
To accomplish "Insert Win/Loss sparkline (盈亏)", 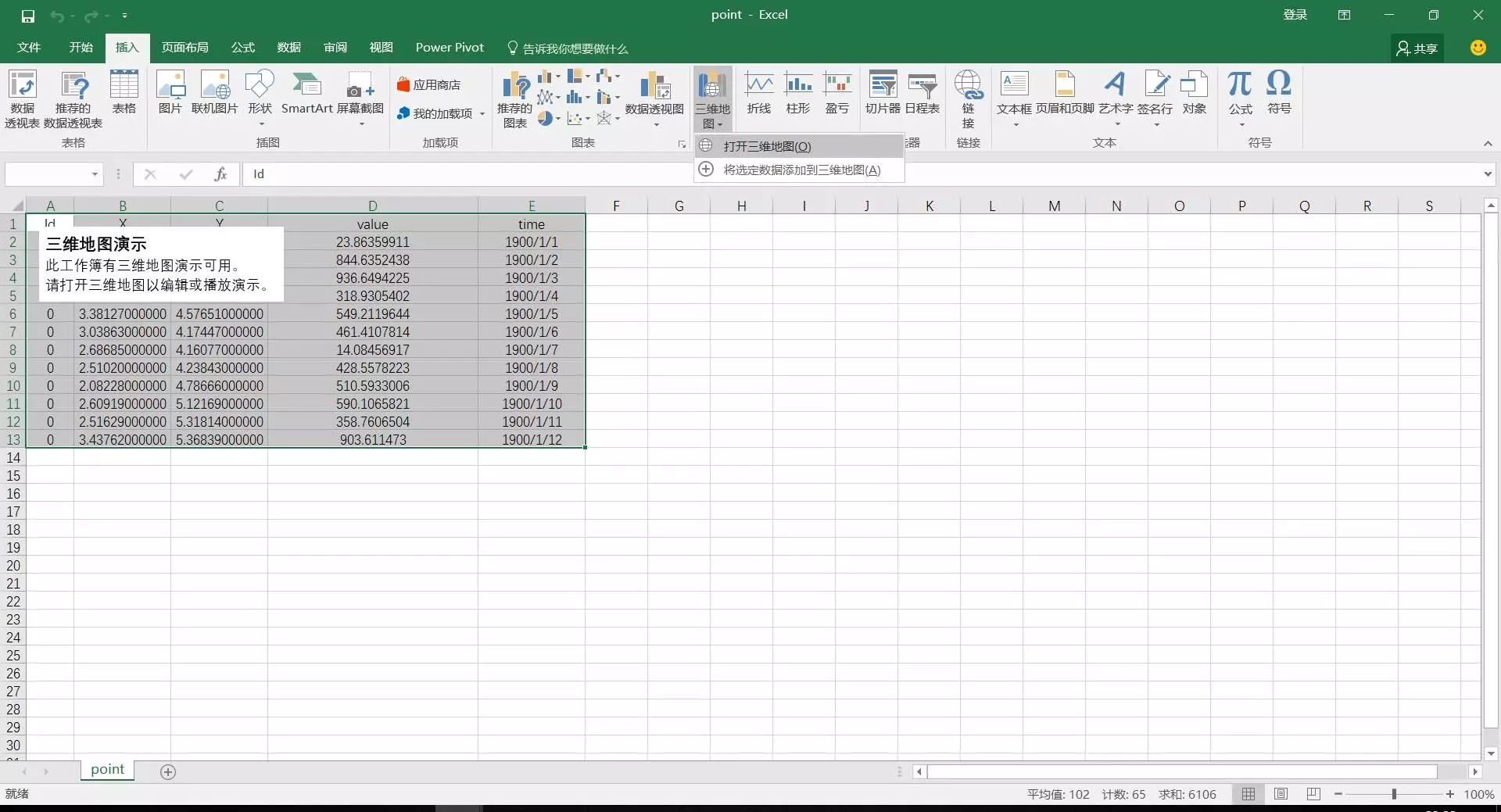I will 837,92.
